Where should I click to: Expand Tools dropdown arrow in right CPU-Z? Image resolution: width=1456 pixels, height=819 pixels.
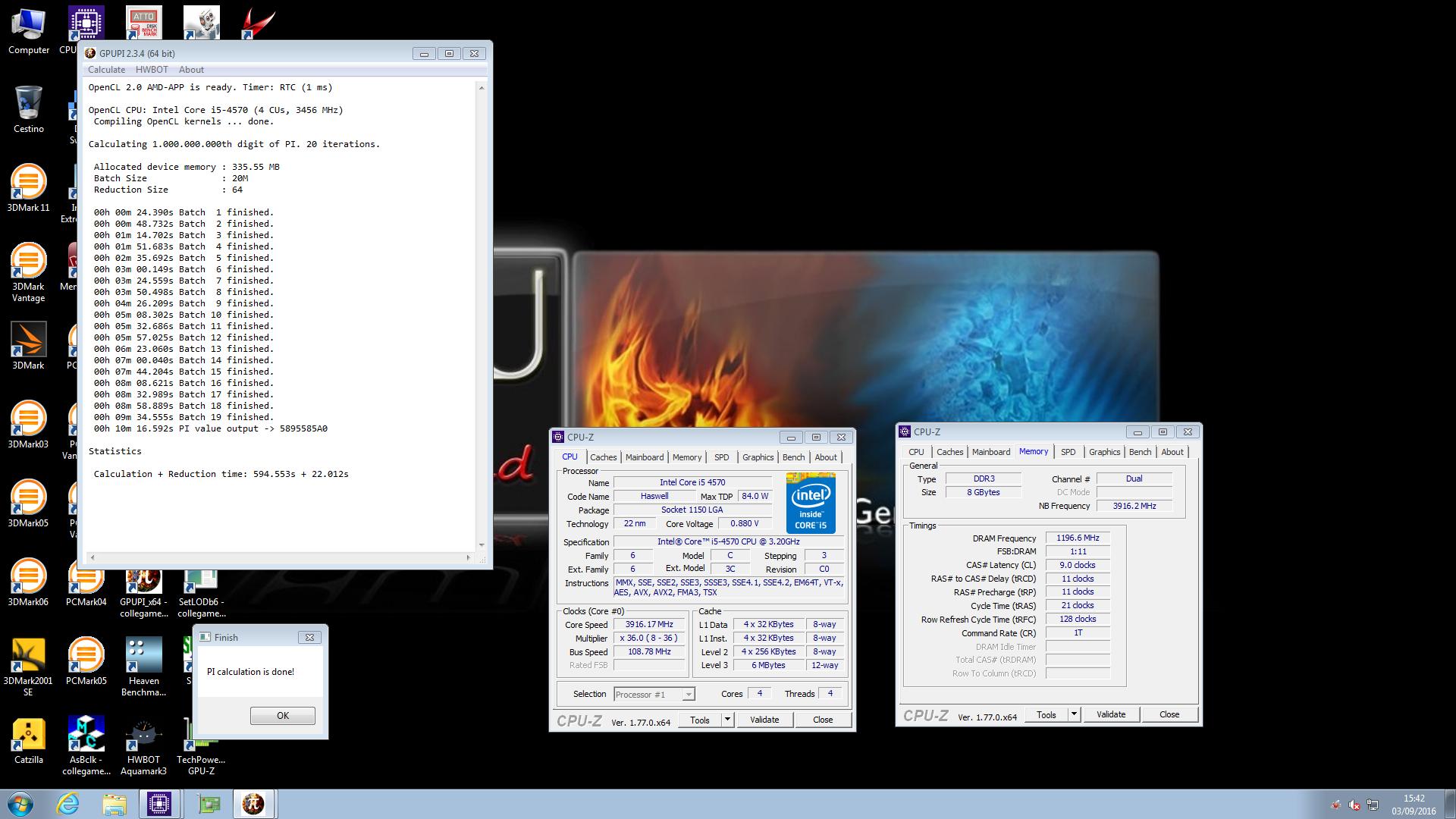click(x=1074, y=714)
